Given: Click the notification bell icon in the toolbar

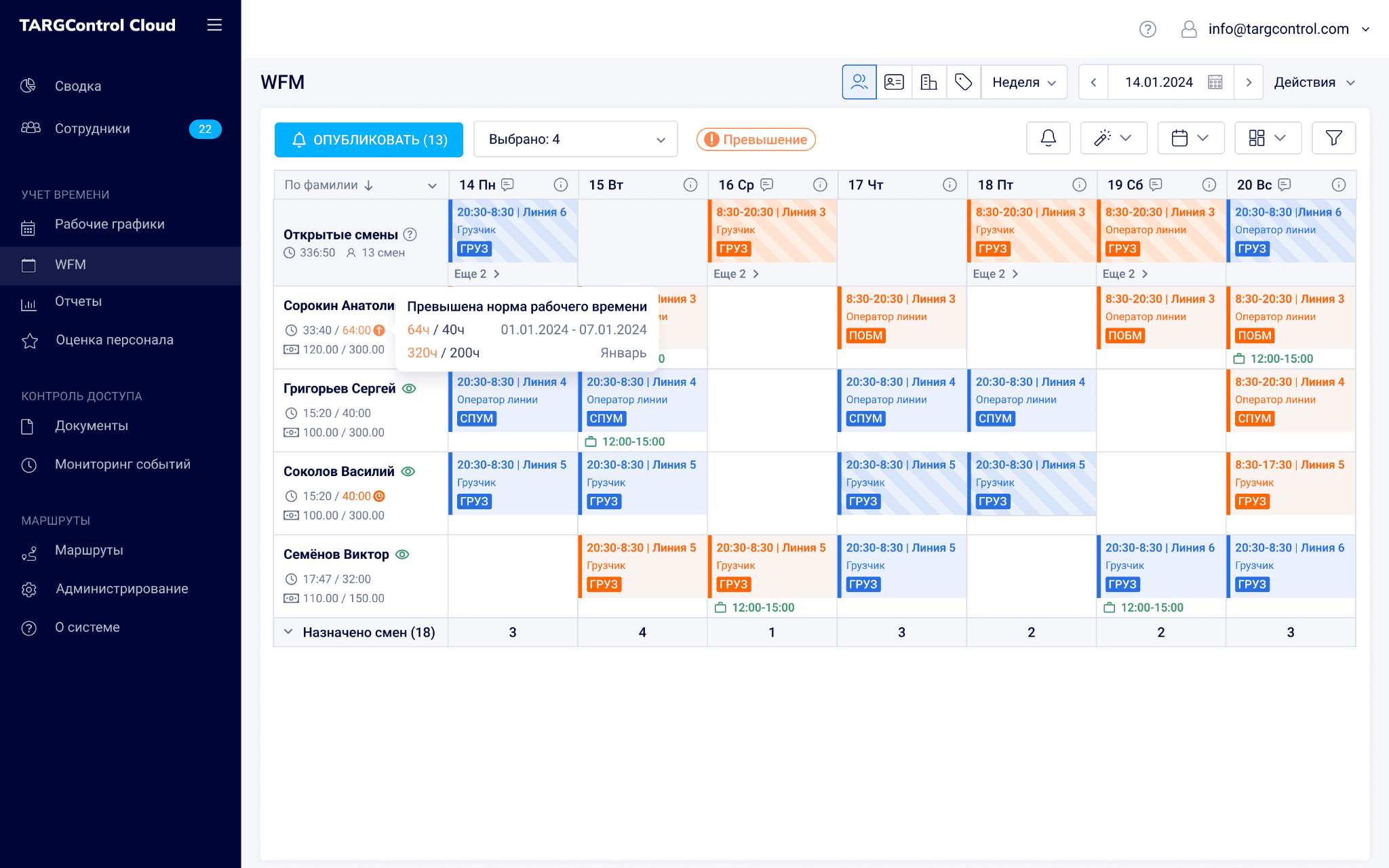Looking at the screenshot, I should click(x=1048, y=138).
